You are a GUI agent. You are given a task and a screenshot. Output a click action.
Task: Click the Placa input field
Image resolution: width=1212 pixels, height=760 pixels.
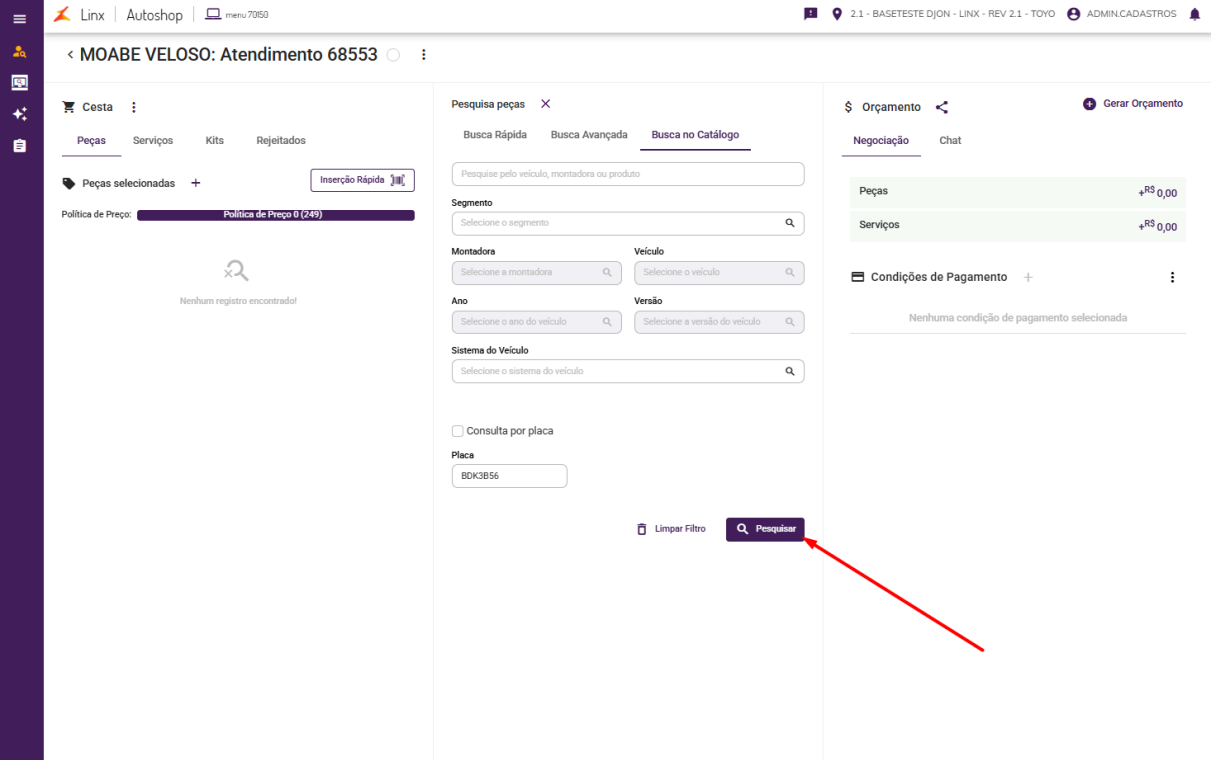(x=509, y=476)
